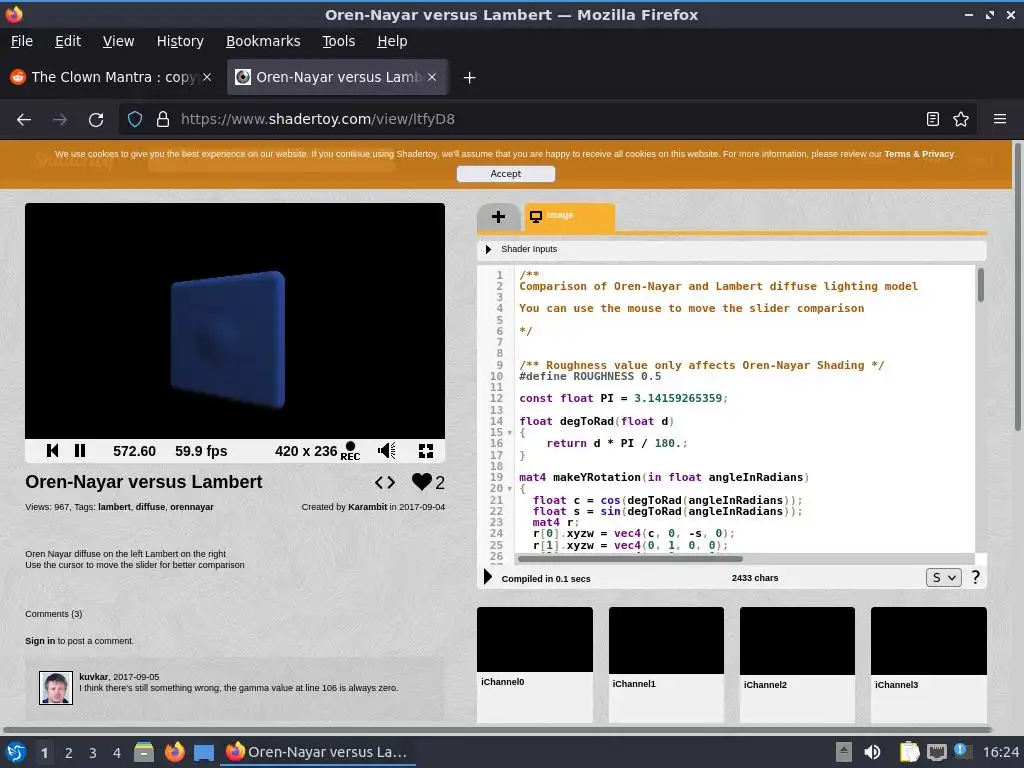Open the File menu
Image resolution: width=1024 pixels, height=768 pixels.
tap(22, 41)
